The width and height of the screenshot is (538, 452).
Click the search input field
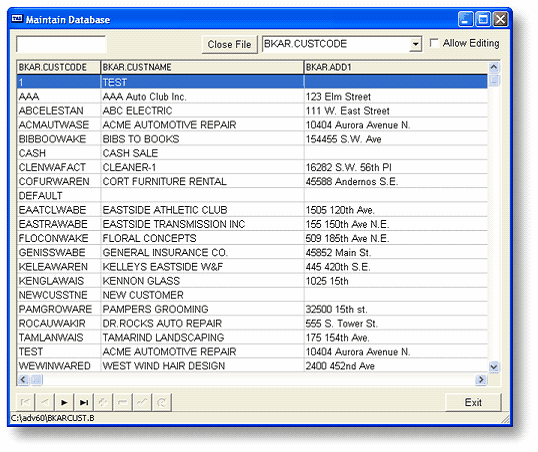(61, 45)
